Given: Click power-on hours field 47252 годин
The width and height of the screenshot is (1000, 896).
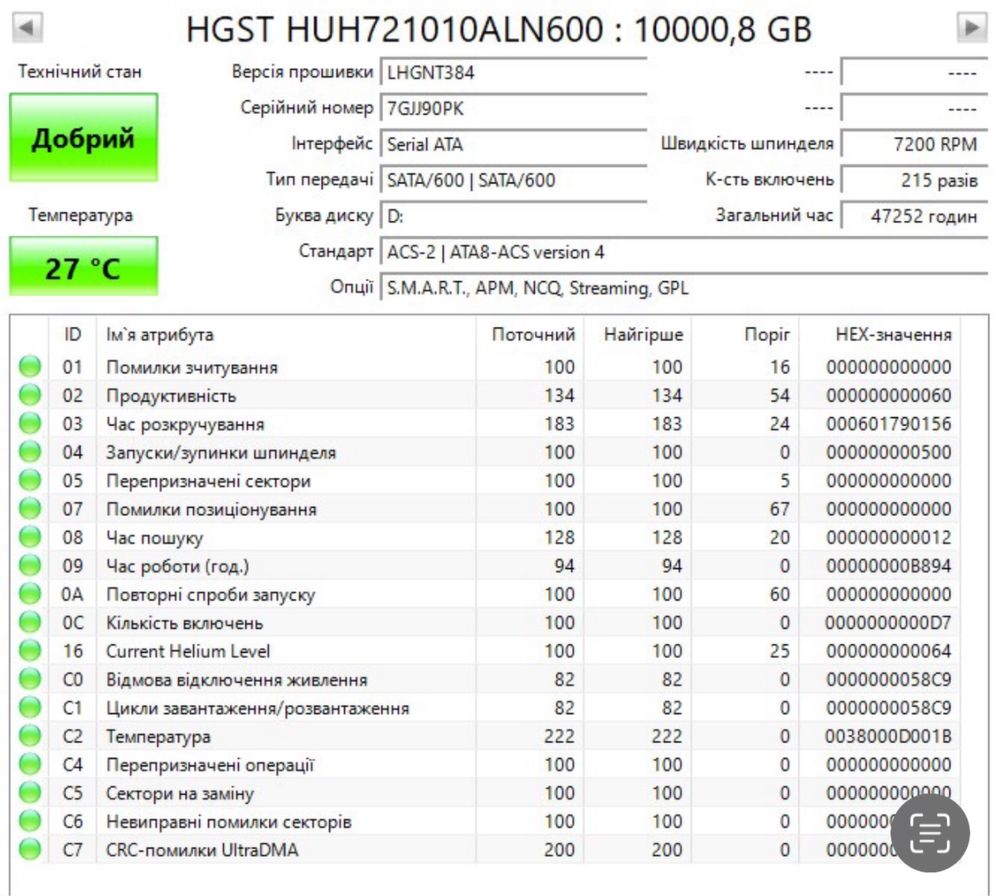Looking at the screenshot, I should click(x=915, y=216).
